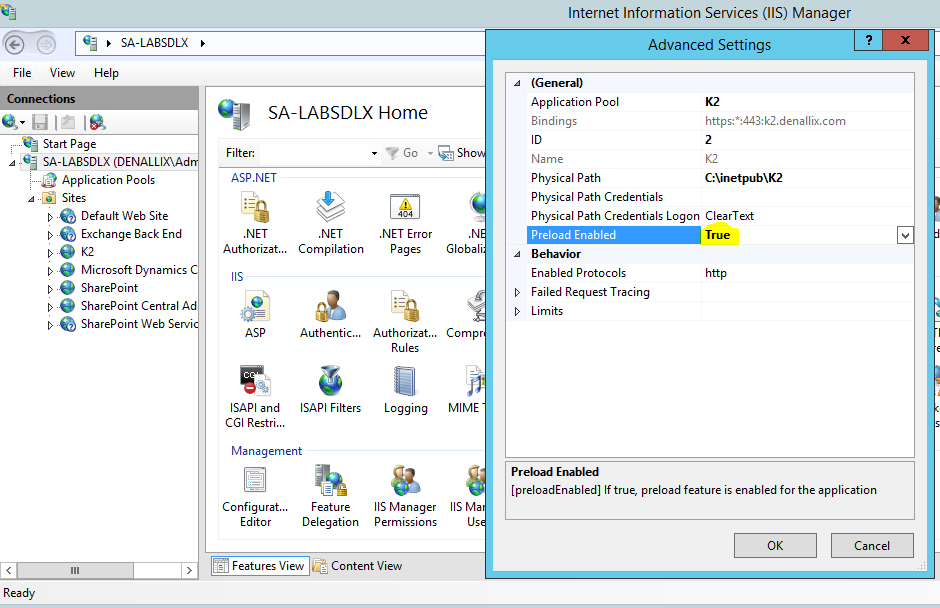
Task: Collapse the SA-LABSDLX server node
Action: 13,163
